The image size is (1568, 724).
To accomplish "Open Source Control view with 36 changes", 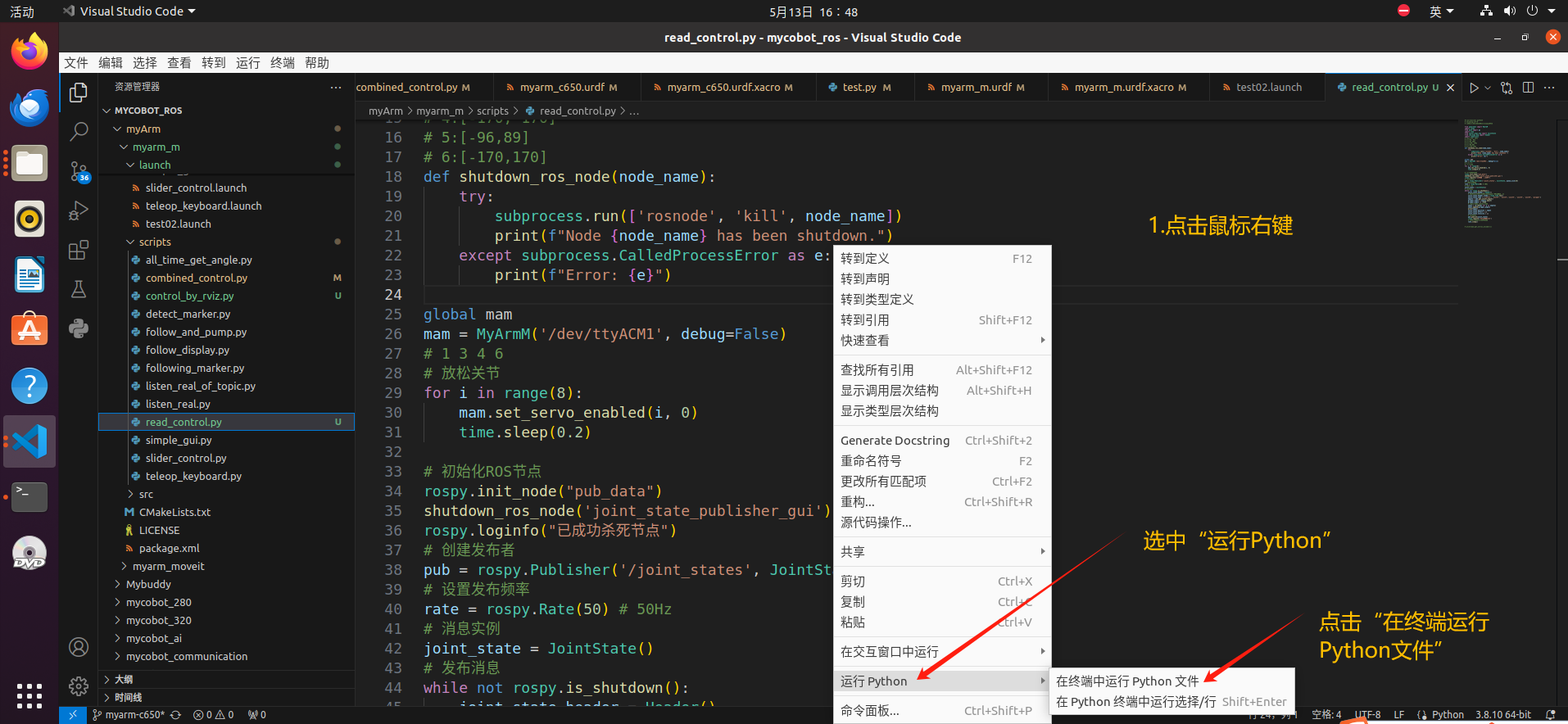I will pos(79,171).
